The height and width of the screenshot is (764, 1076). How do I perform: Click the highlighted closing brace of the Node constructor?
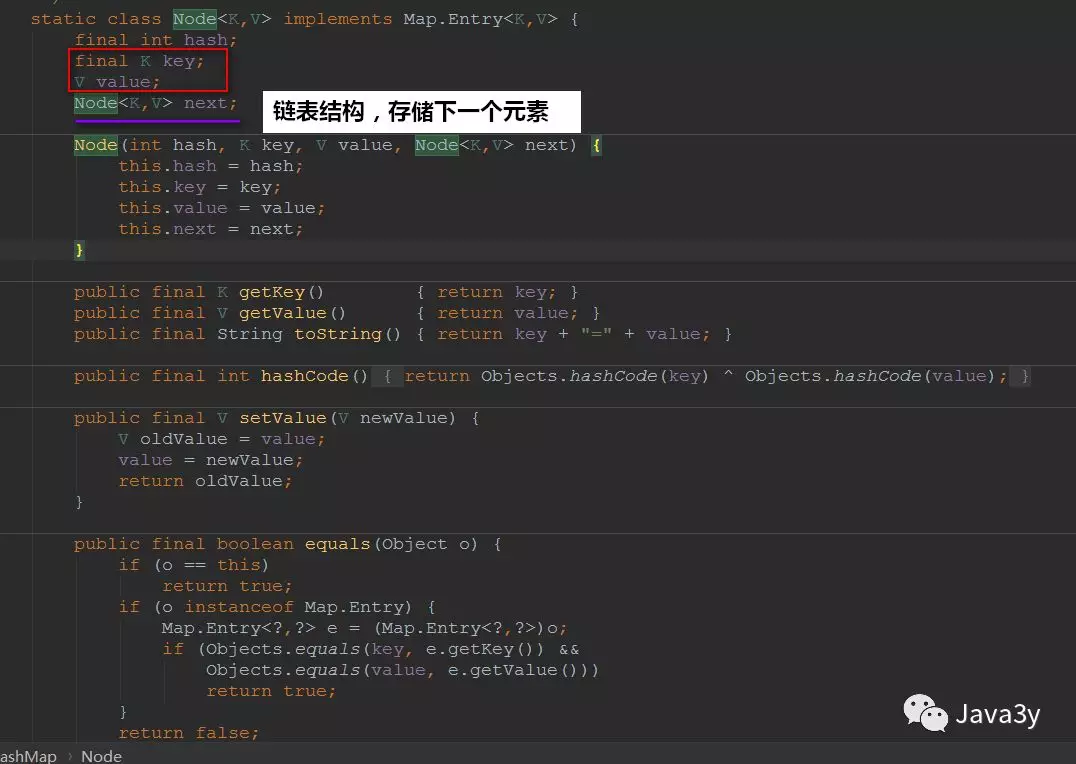[80, 250]
